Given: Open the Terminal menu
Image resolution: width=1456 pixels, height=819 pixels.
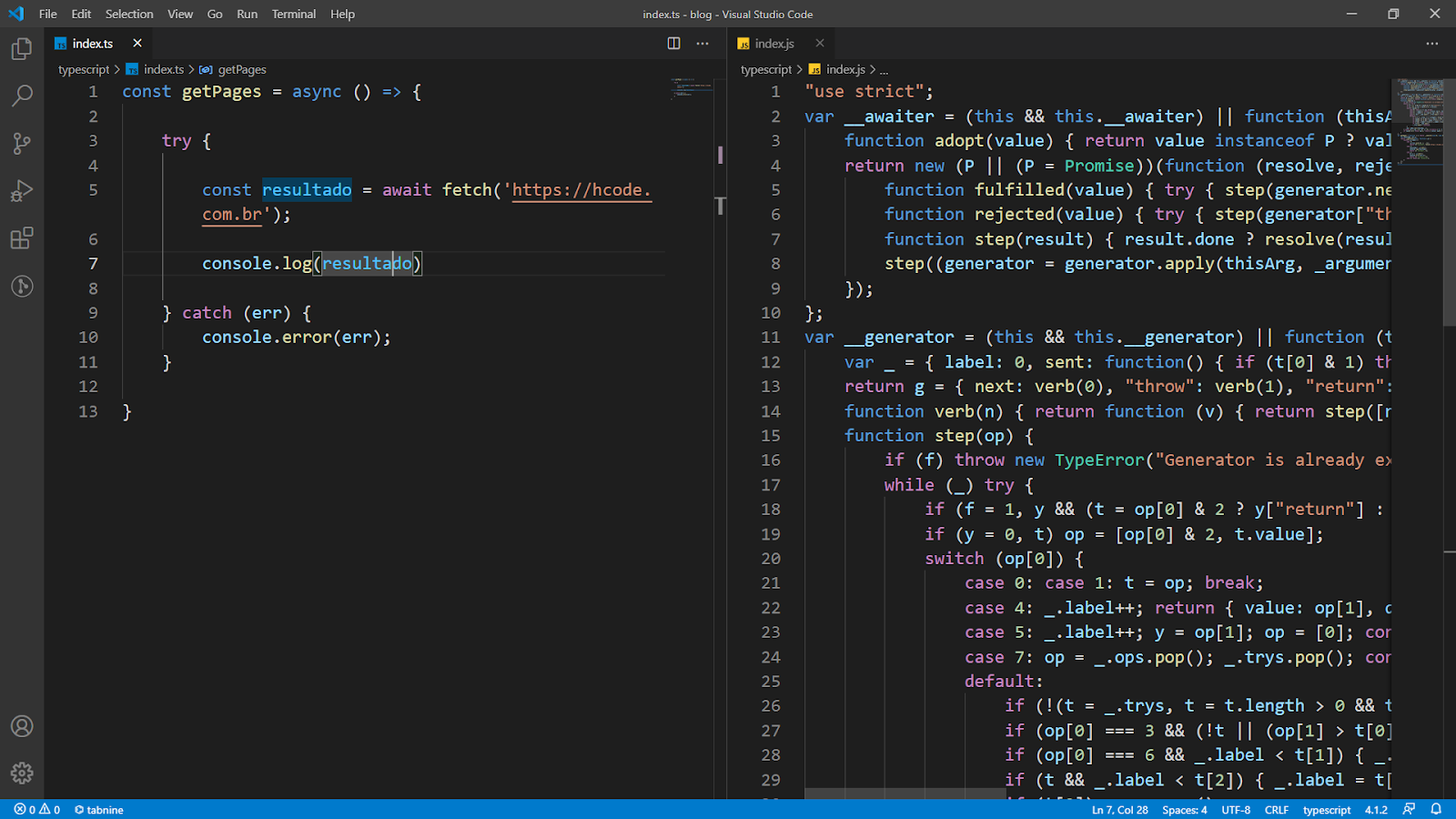Looking at the screenshot, I should point(294,14).
